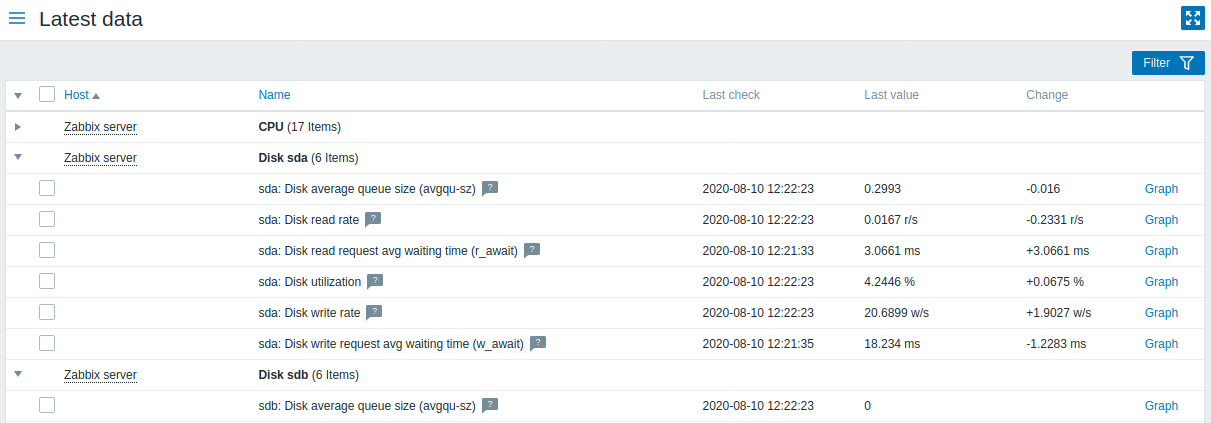The image size is (1211, 423).
Task: Expand the CPU (17 Items) group
Action: coord(18,127)
